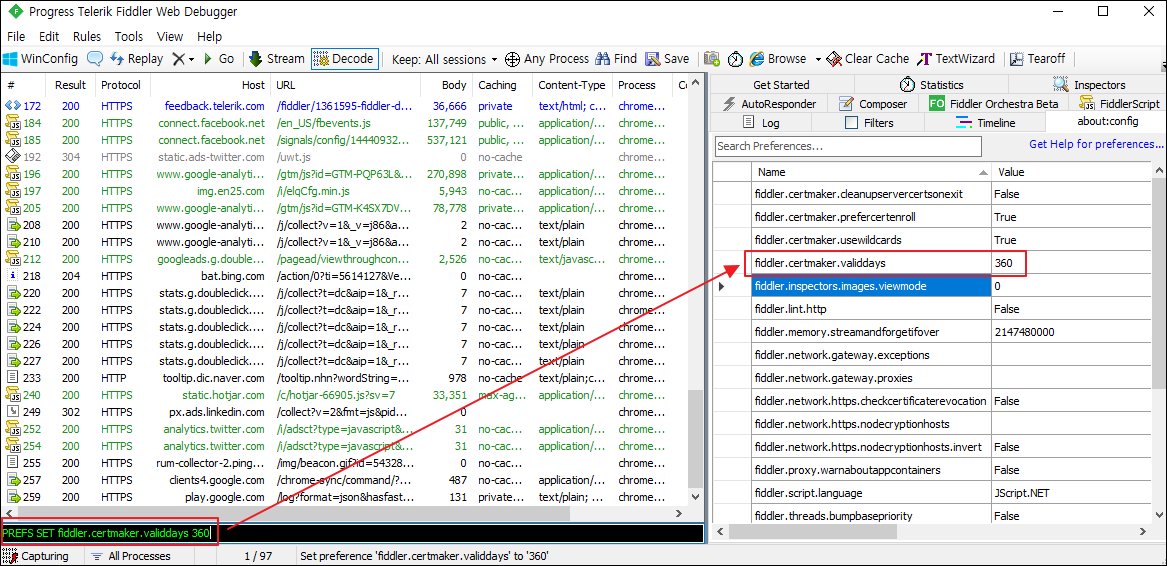Click the Tearoff toolbar button
Image resolution: width=1167 pixels, height=566 pixels.
(x=1037, y=59)
